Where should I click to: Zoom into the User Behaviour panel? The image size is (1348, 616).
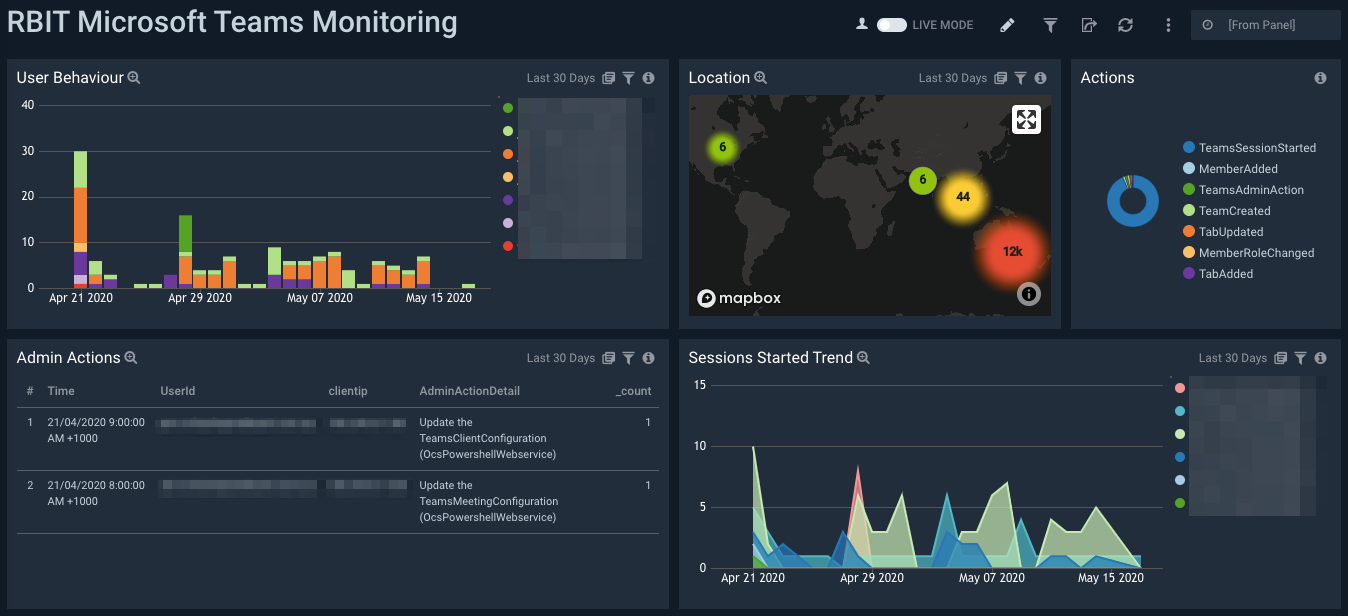click(134, 78)
